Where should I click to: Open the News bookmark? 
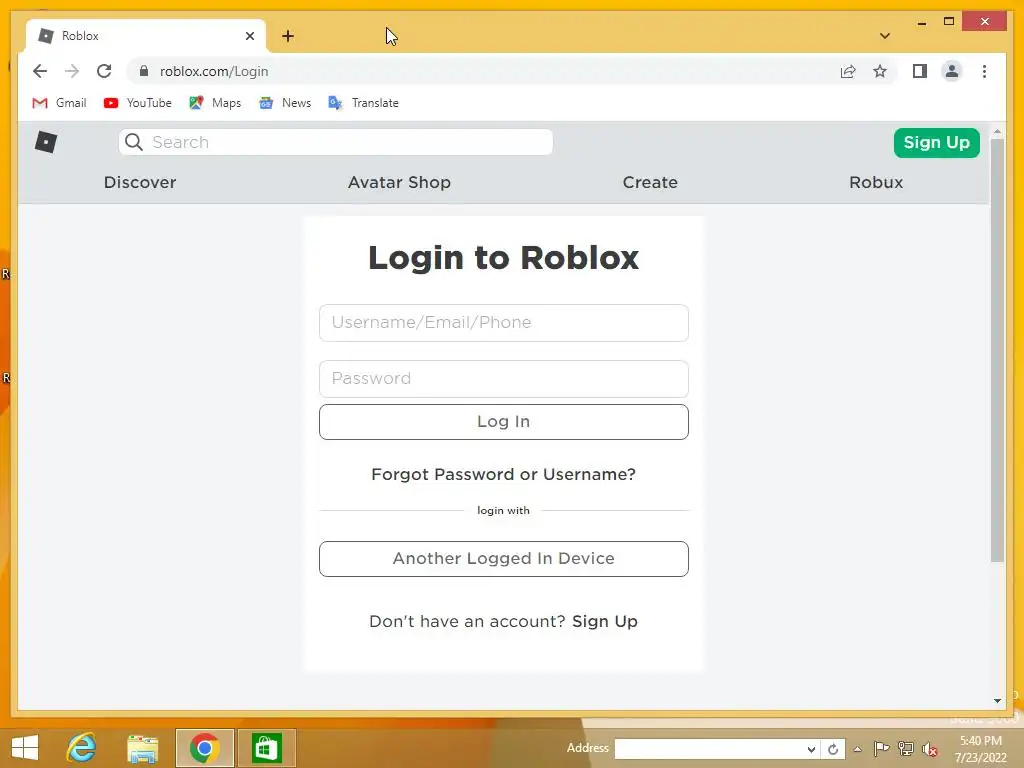[285, 103]
